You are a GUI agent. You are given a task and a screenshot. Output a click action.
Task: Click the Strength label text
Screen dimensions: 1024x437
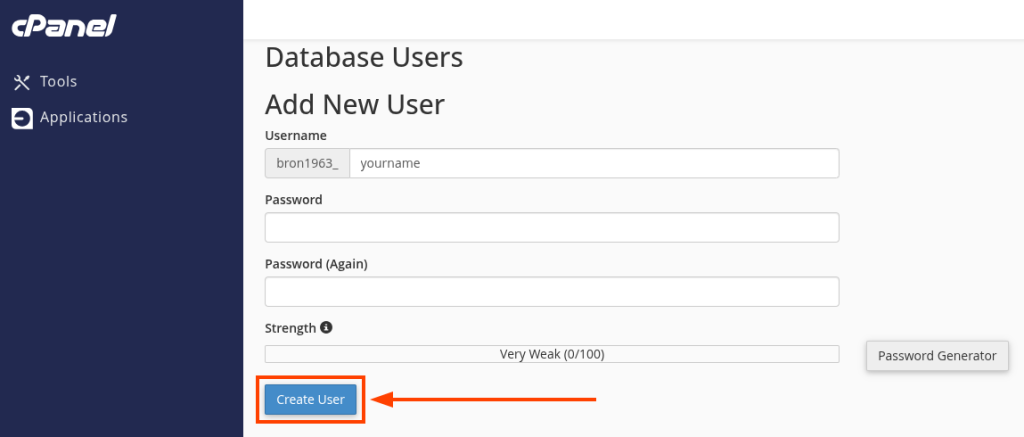point(290,328)
